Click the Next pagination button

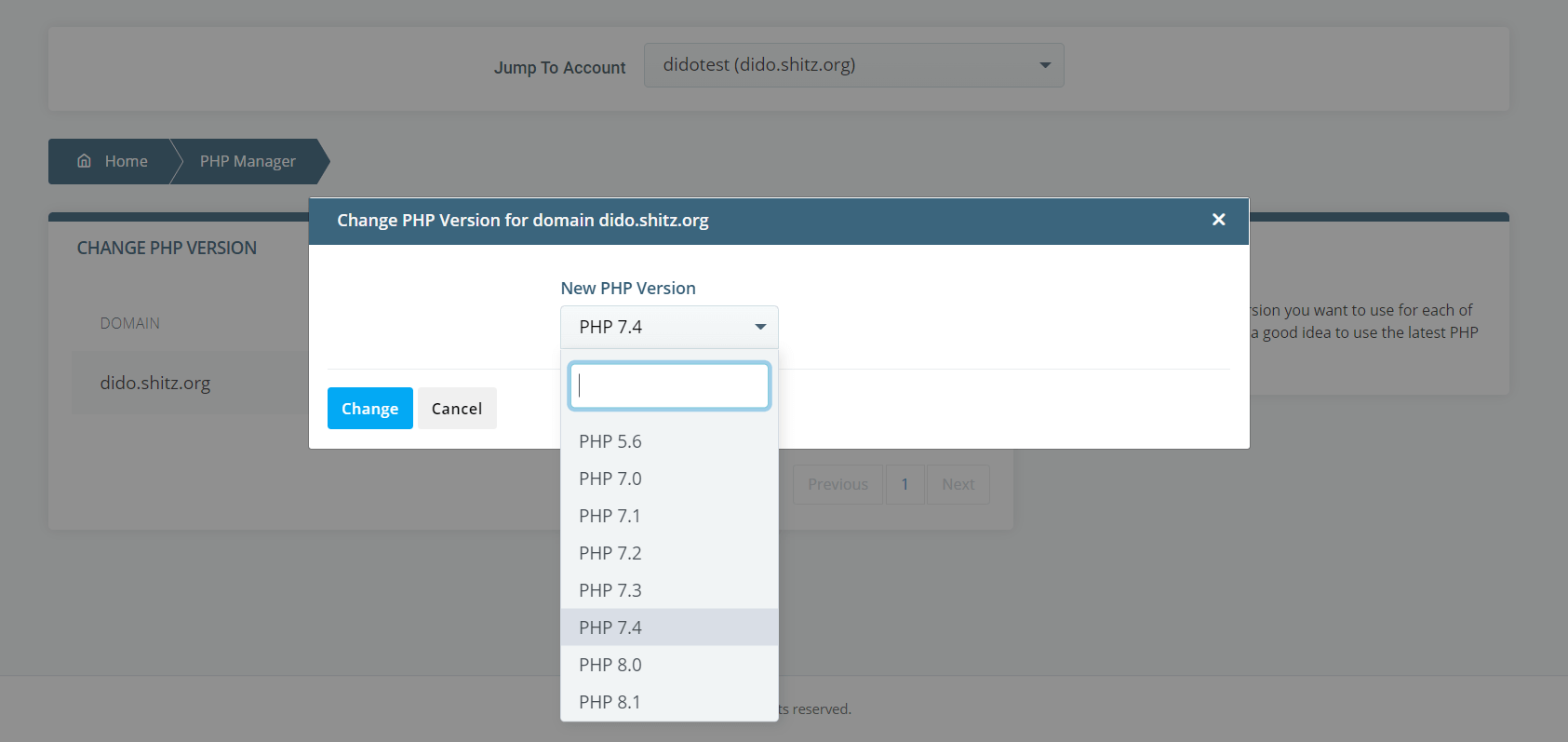coord(958,484)
